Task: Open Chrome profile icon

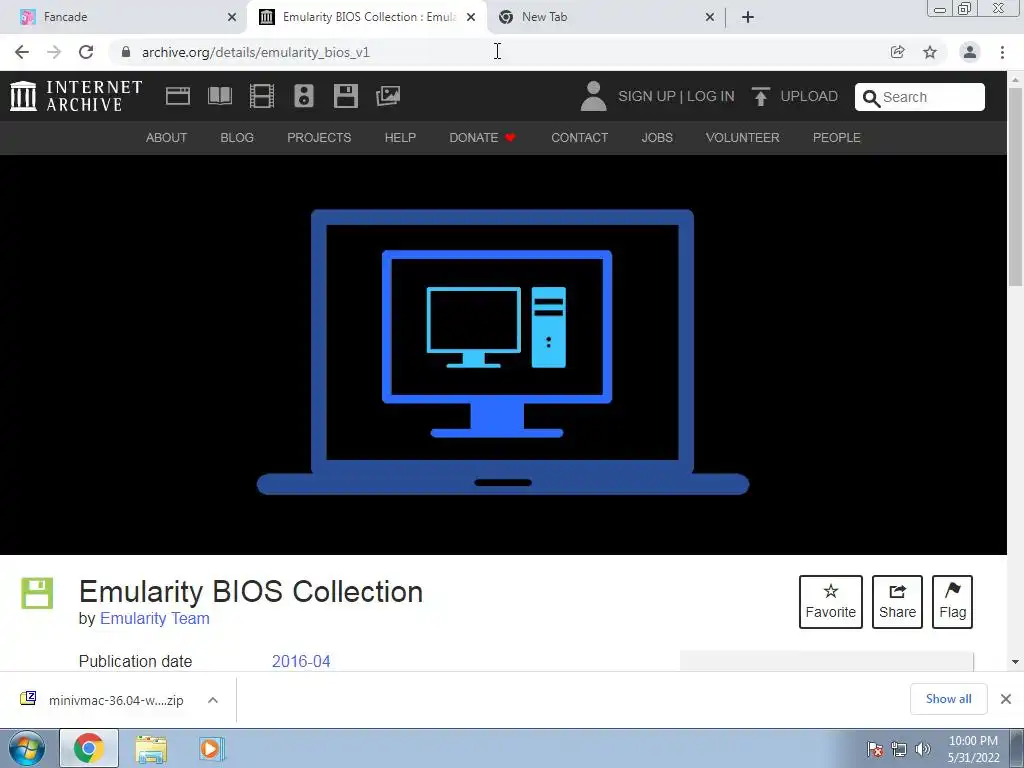Action: (970, 52)
